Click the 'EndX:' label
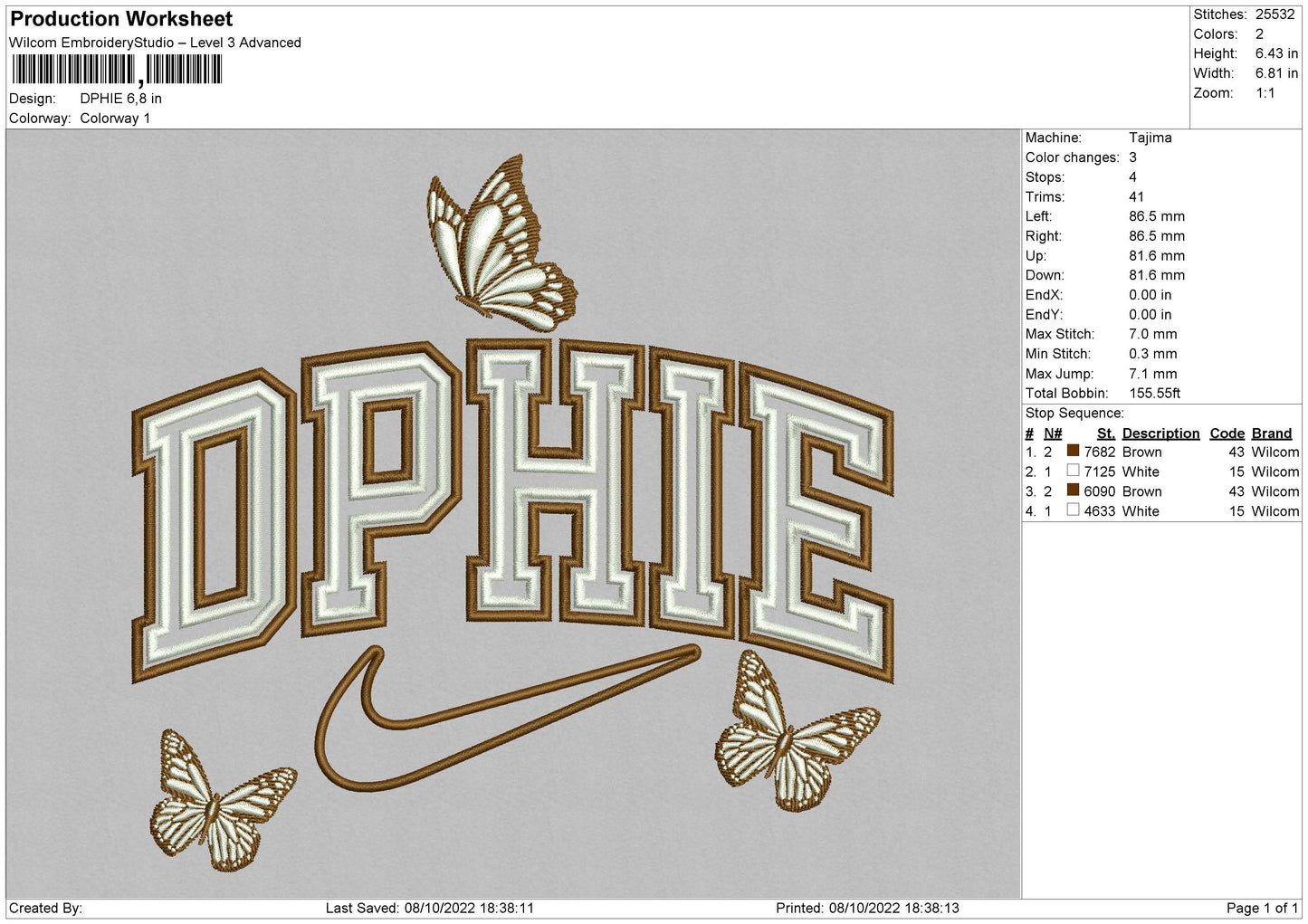The height and width of the screenshot is (924, 1308). click(1043, 295)
